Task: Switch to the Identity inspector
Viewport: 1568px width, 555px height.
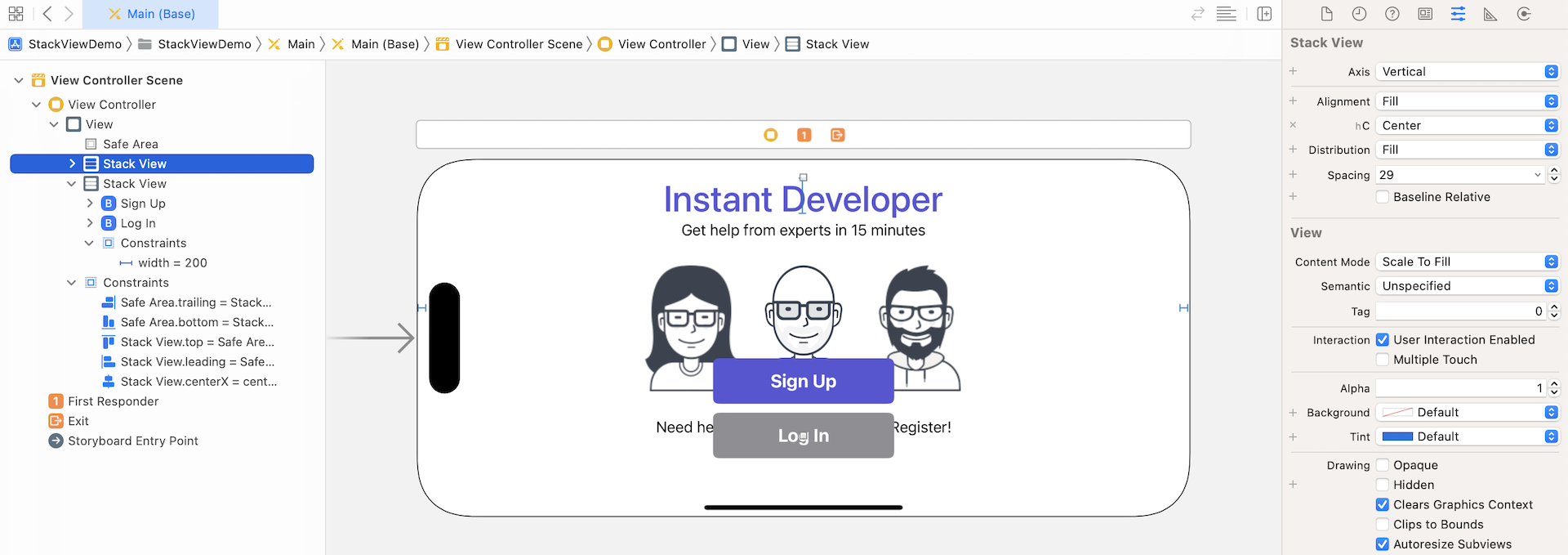Action: pos(1425,14)
